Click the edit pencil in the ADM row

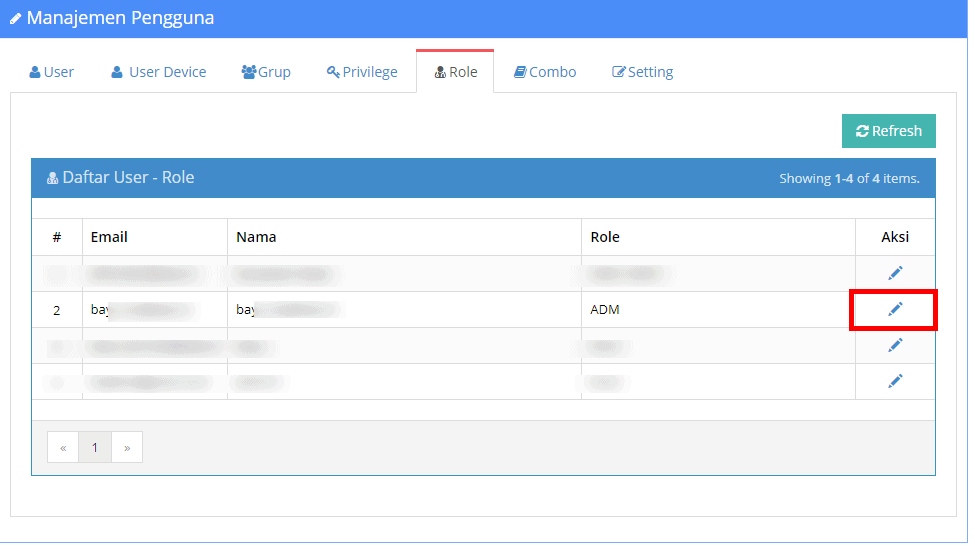coord(895,309)
